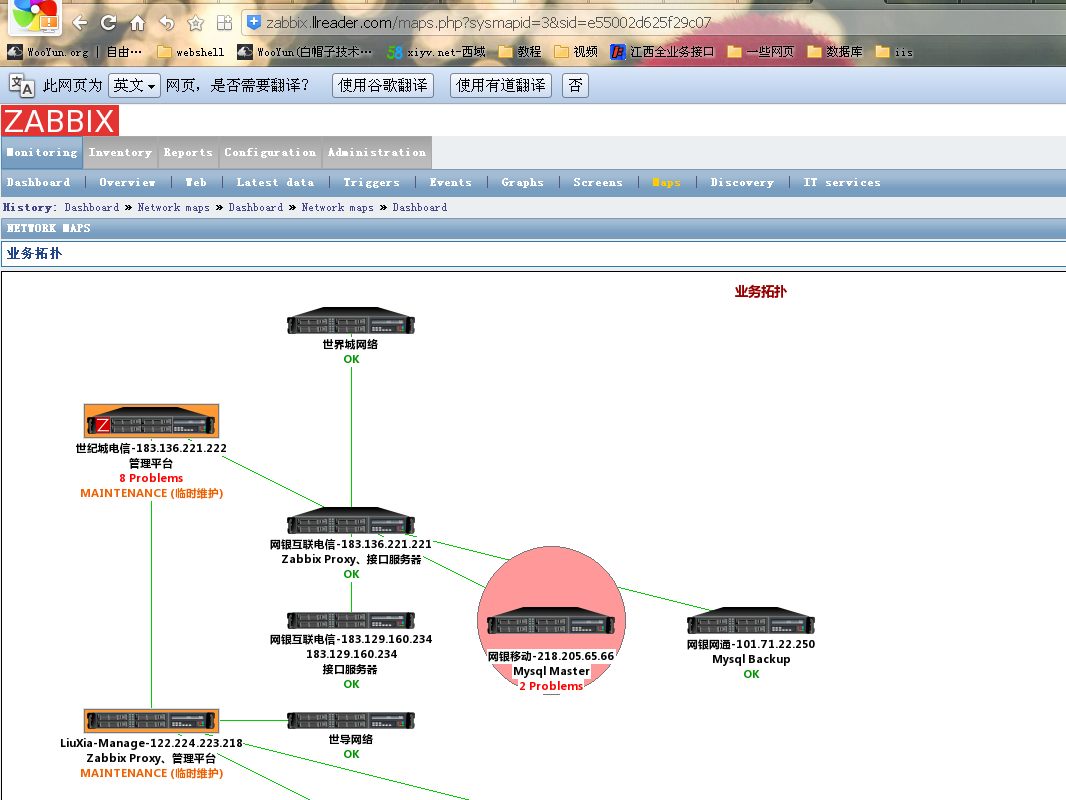
Task: Switch to the Administration tab
Action: (377, 152)
